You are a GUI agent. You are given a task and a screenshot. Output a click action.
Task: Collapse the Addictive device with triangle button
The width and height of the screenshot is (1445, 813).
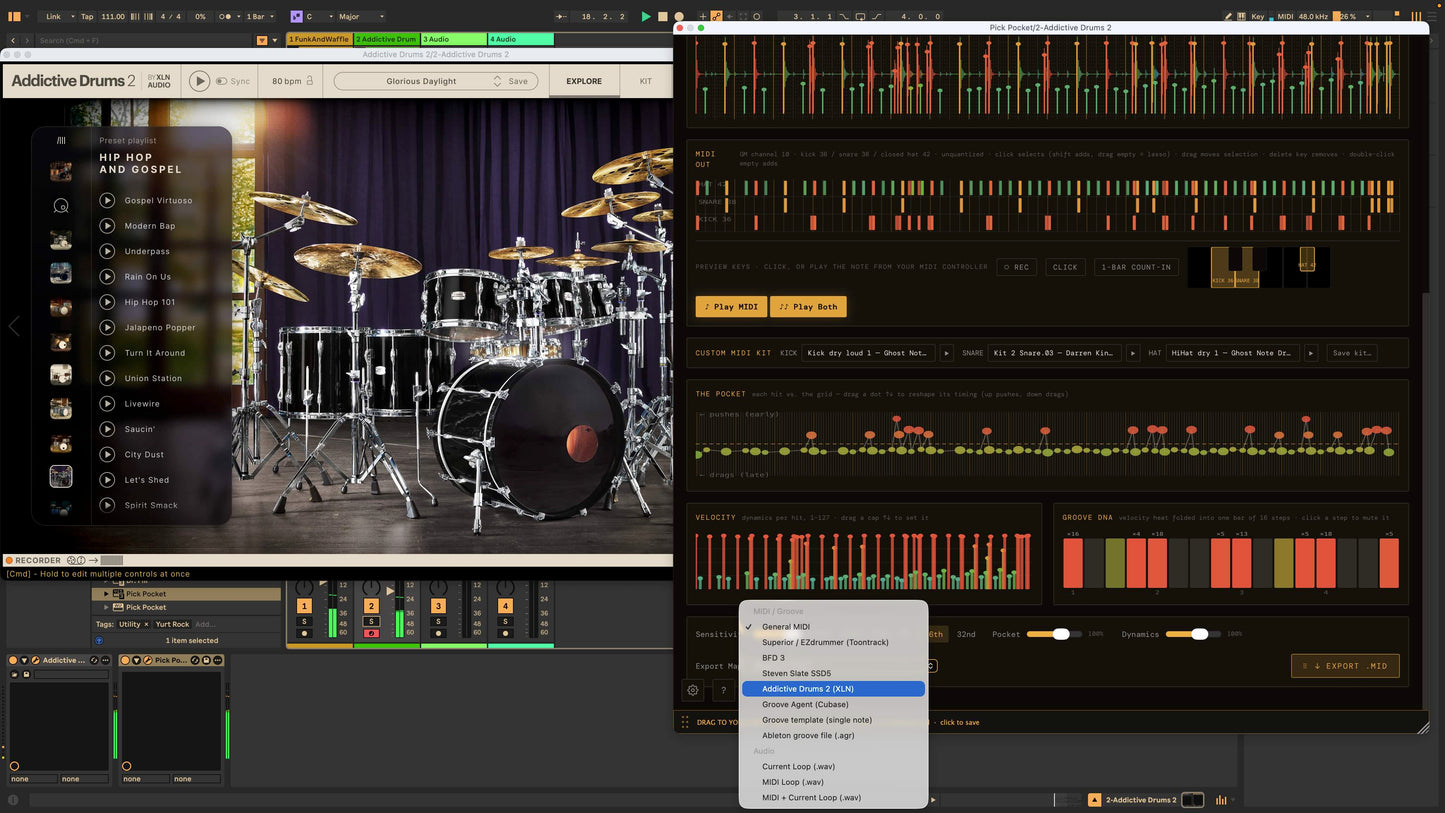(x=25, y=660)
